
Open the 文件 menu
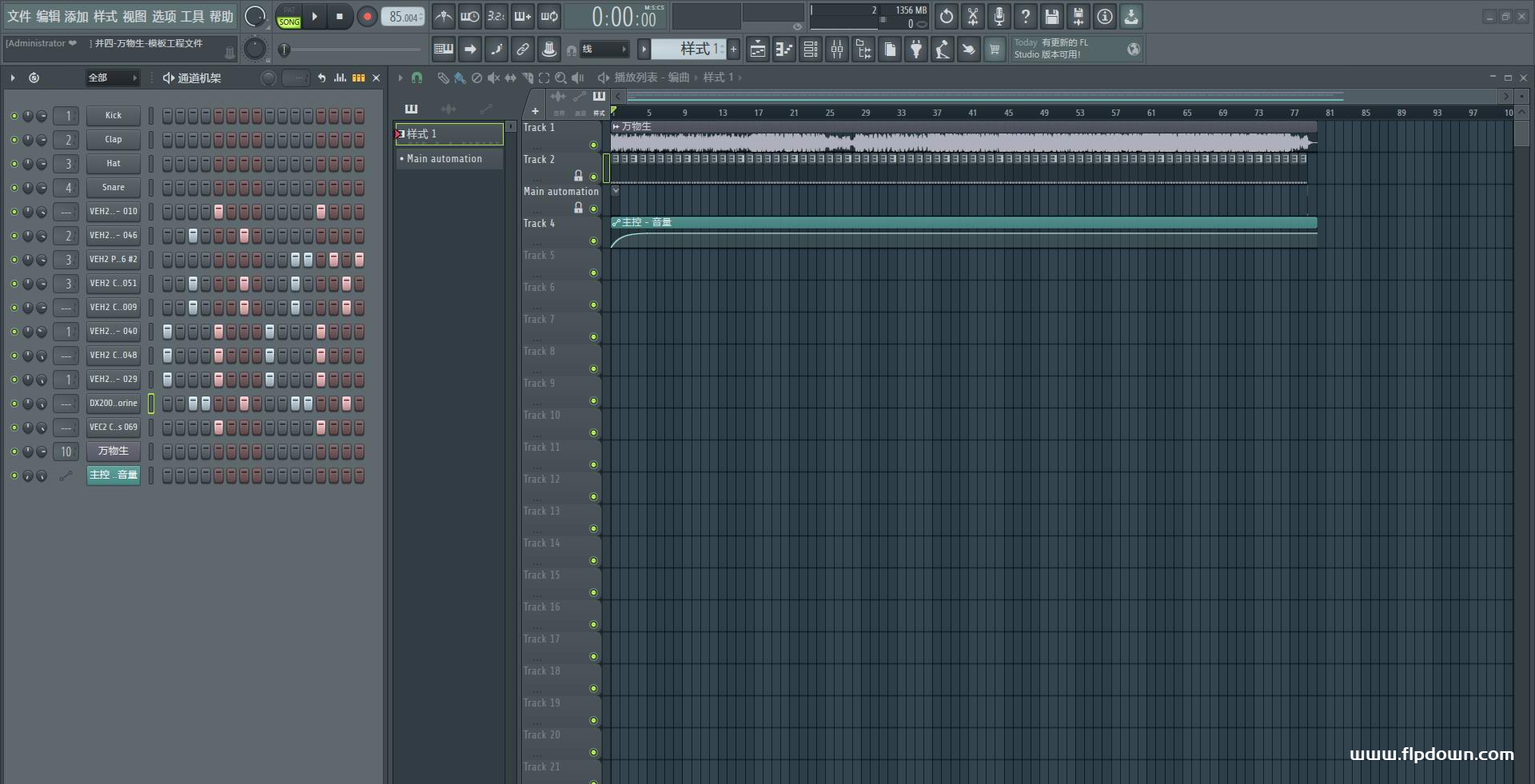tap(19, 16)
